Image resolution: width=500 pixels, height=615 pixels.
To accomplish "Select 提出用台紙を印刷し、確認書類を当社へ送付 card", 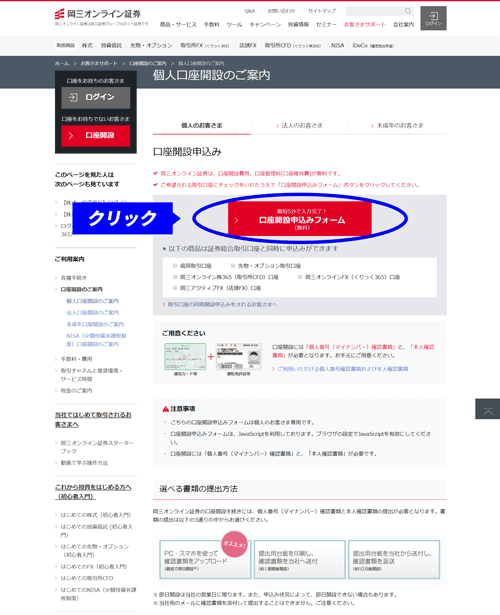I will point(300,559).
